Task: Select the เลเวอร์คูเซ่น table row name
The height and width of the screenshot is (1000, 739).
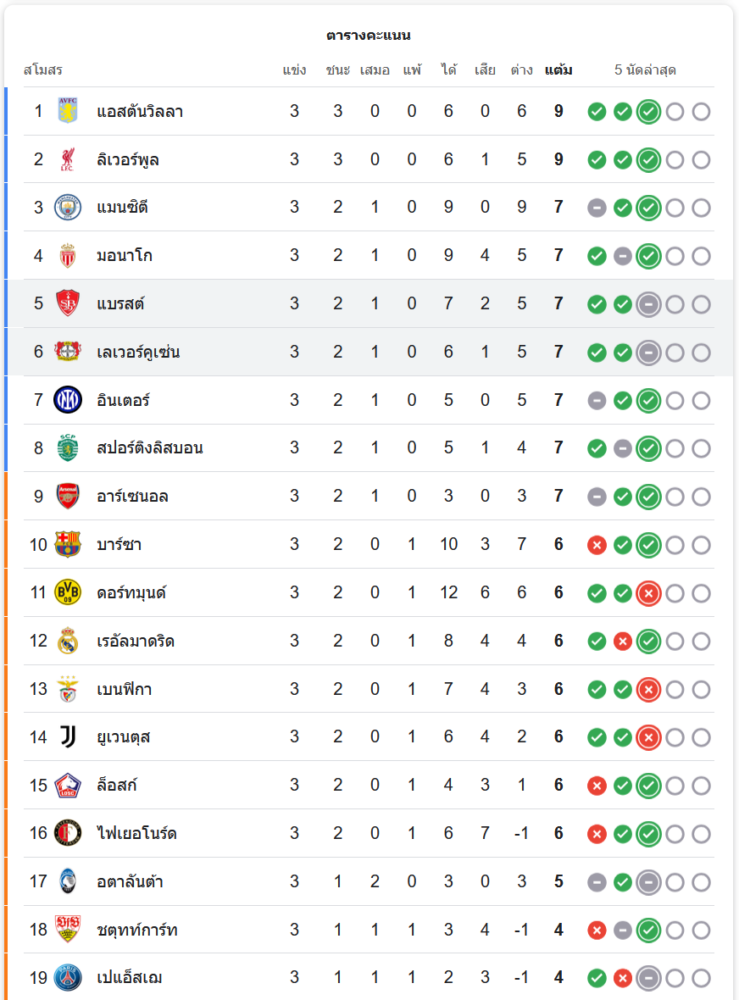Action: pyautogui.click(x=139, y=352)
